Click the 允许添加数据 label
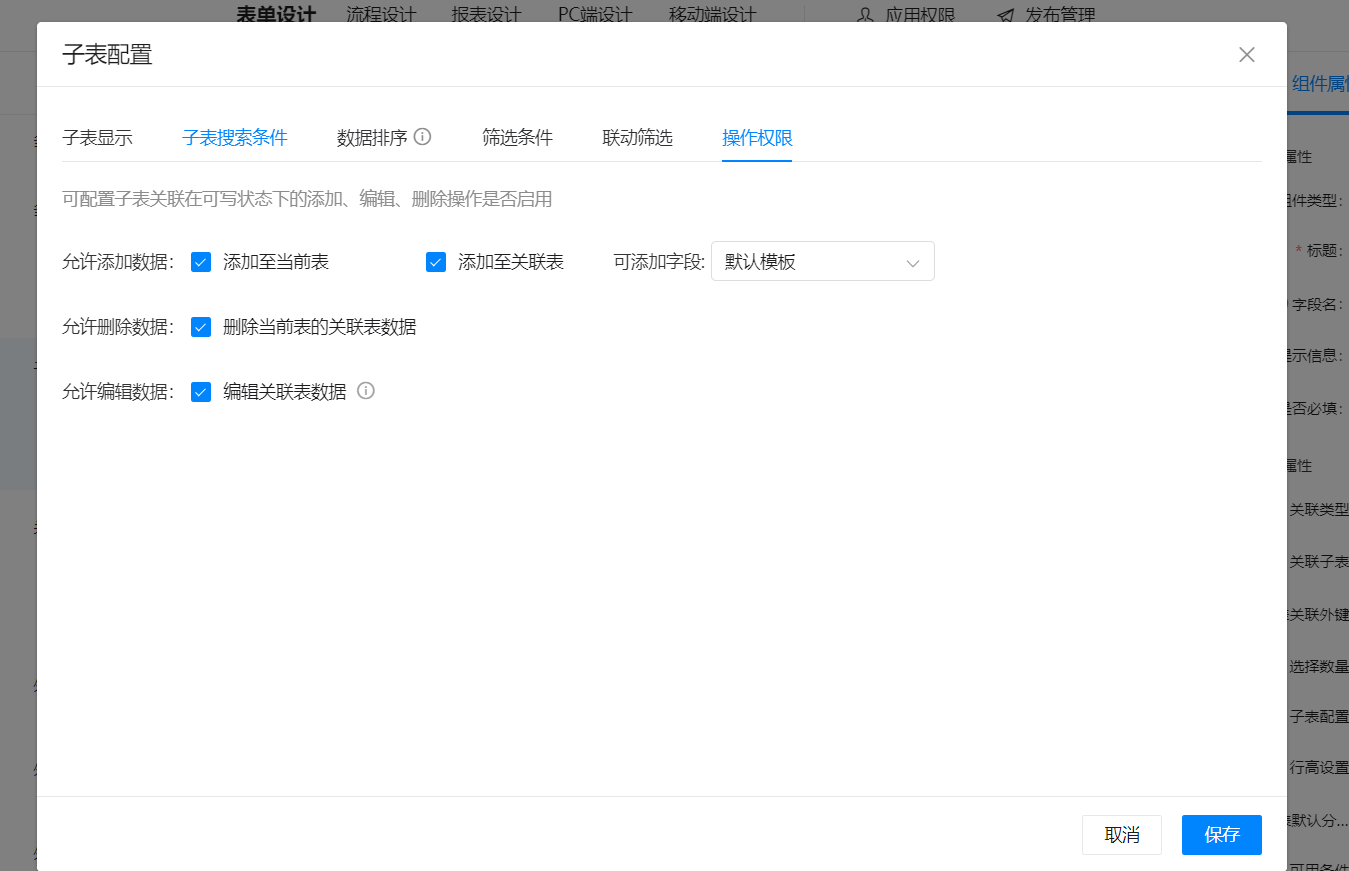The image size is (1349, 871). pos(118,262)
